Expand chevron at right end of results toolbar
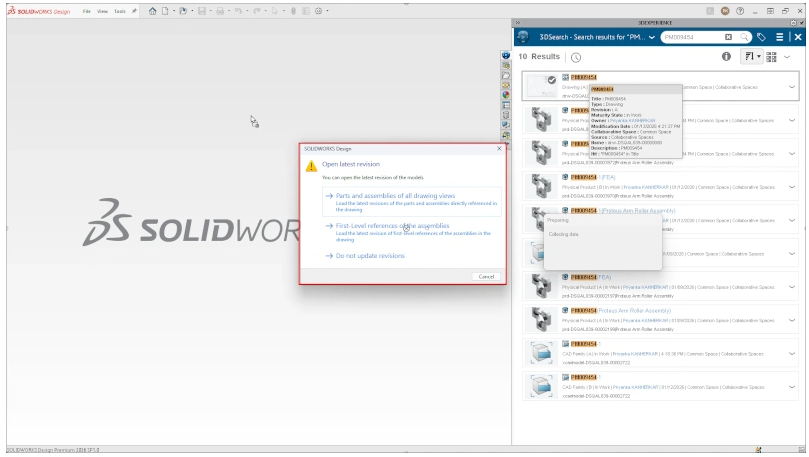The width and height of the screenshot is (809, 457). [x=787, y=57]
